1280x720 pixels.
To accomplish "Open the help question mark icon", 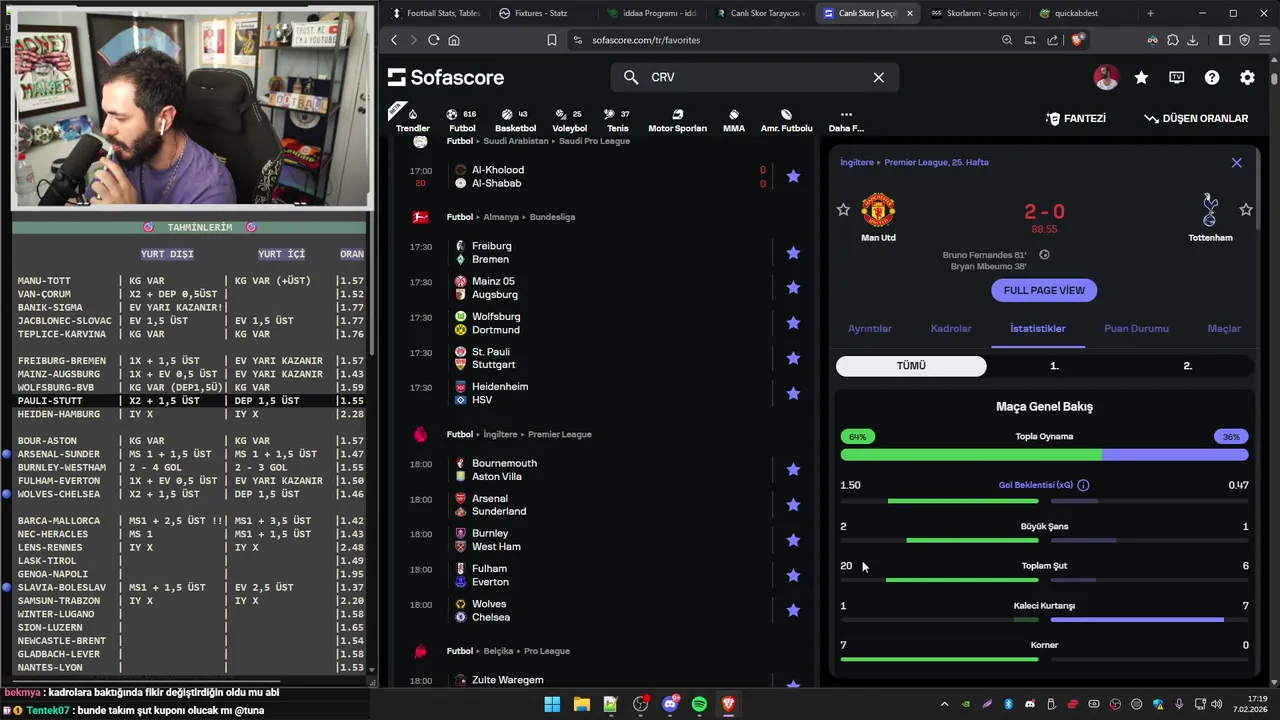I will tap(1212, 77).
